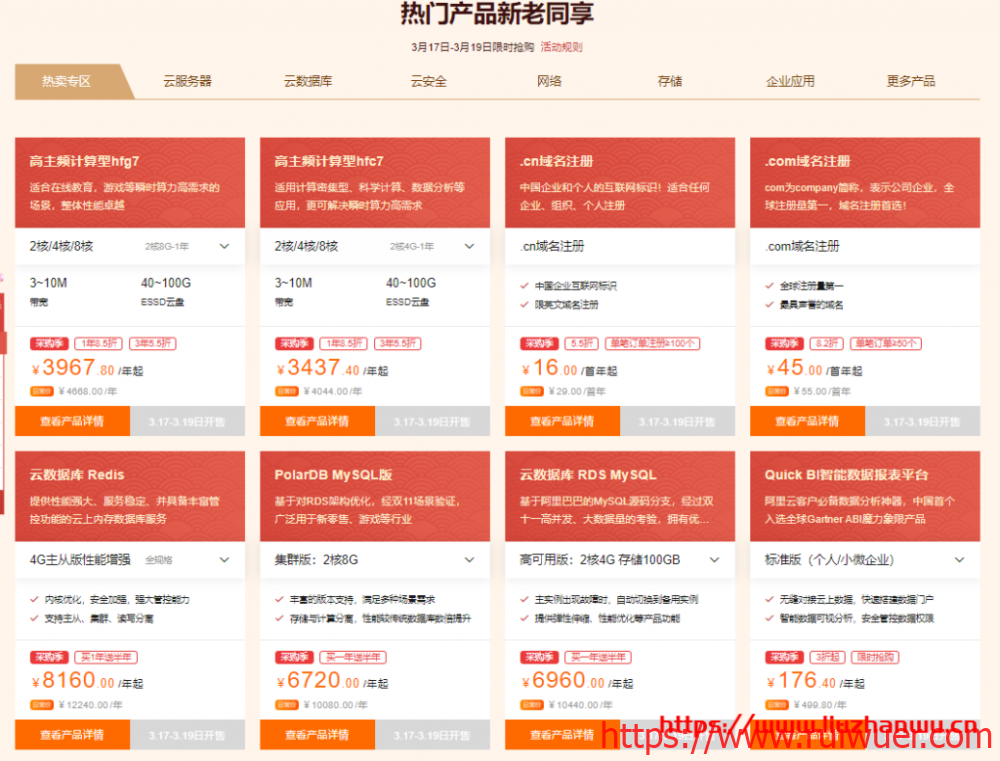This screenshot has height=761, width=1000.
Task: Click 查看产品详情 for 高主频计算型hfg7
Action: (72, 422)
